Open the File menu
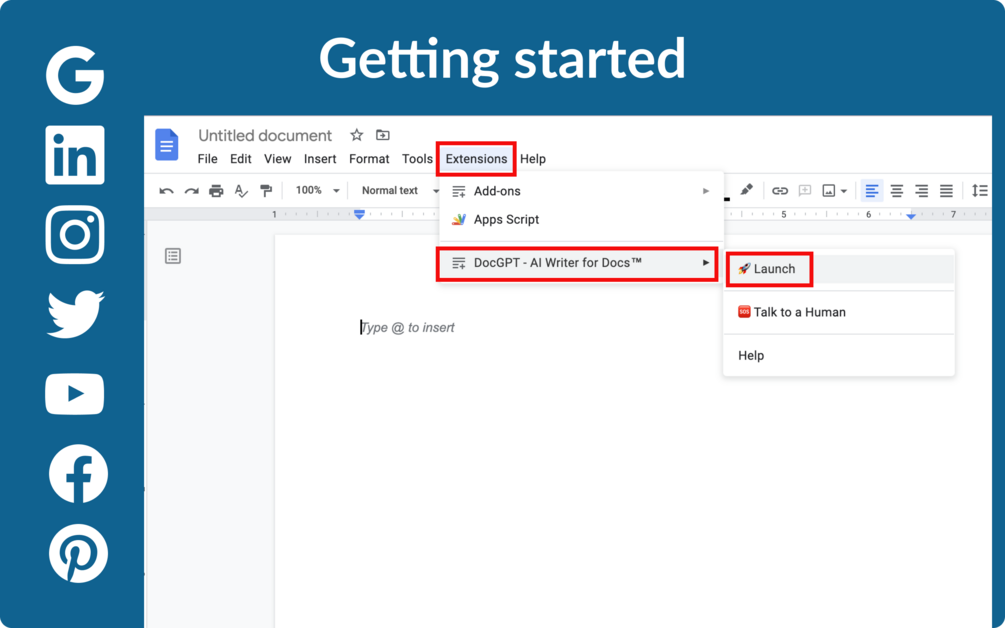 [207, 159]
